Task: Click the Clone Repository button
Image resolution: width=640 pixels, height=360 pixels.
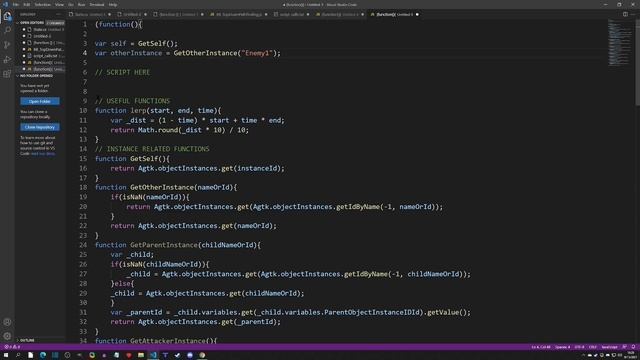Action: pyautogui.click(x=40, y=127)
